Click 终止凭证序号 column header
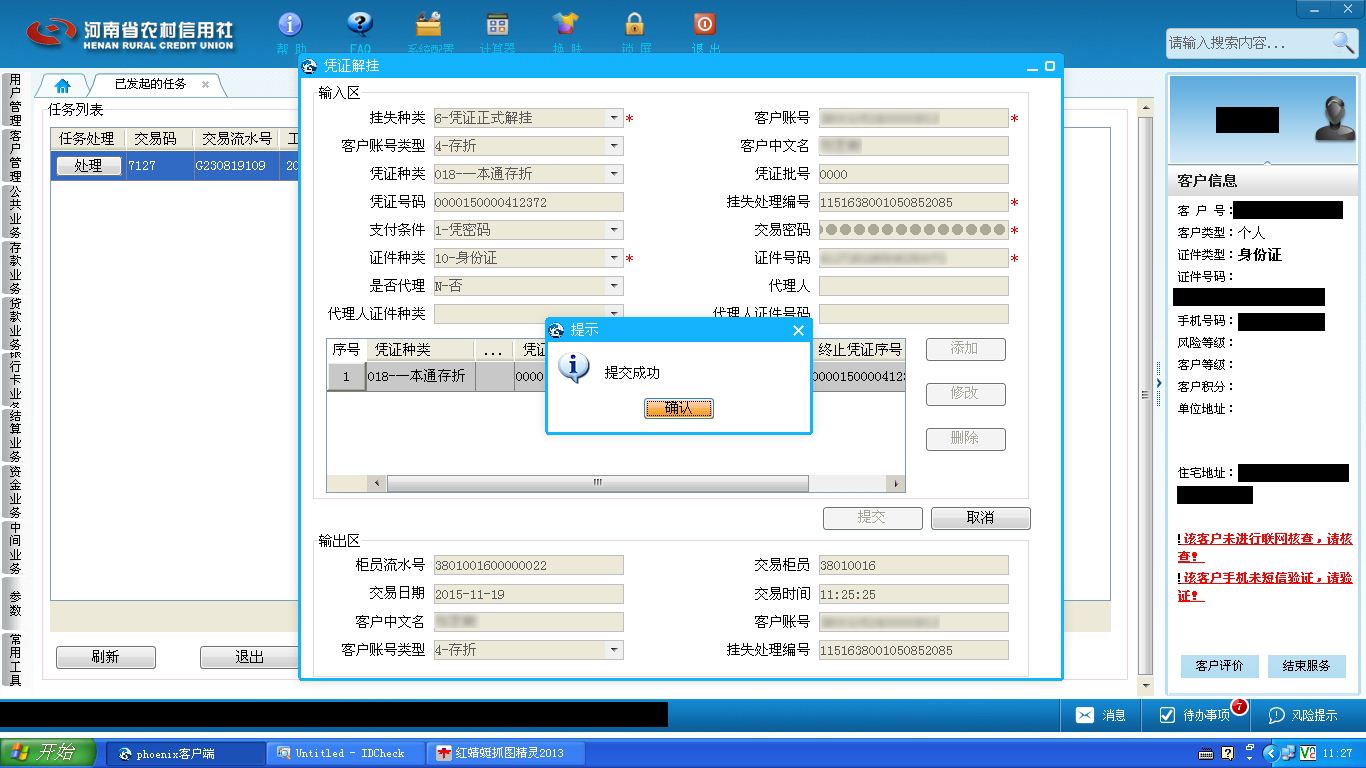Image resolution: width=1366 pixels, height=768 pixels. [860, 350]
